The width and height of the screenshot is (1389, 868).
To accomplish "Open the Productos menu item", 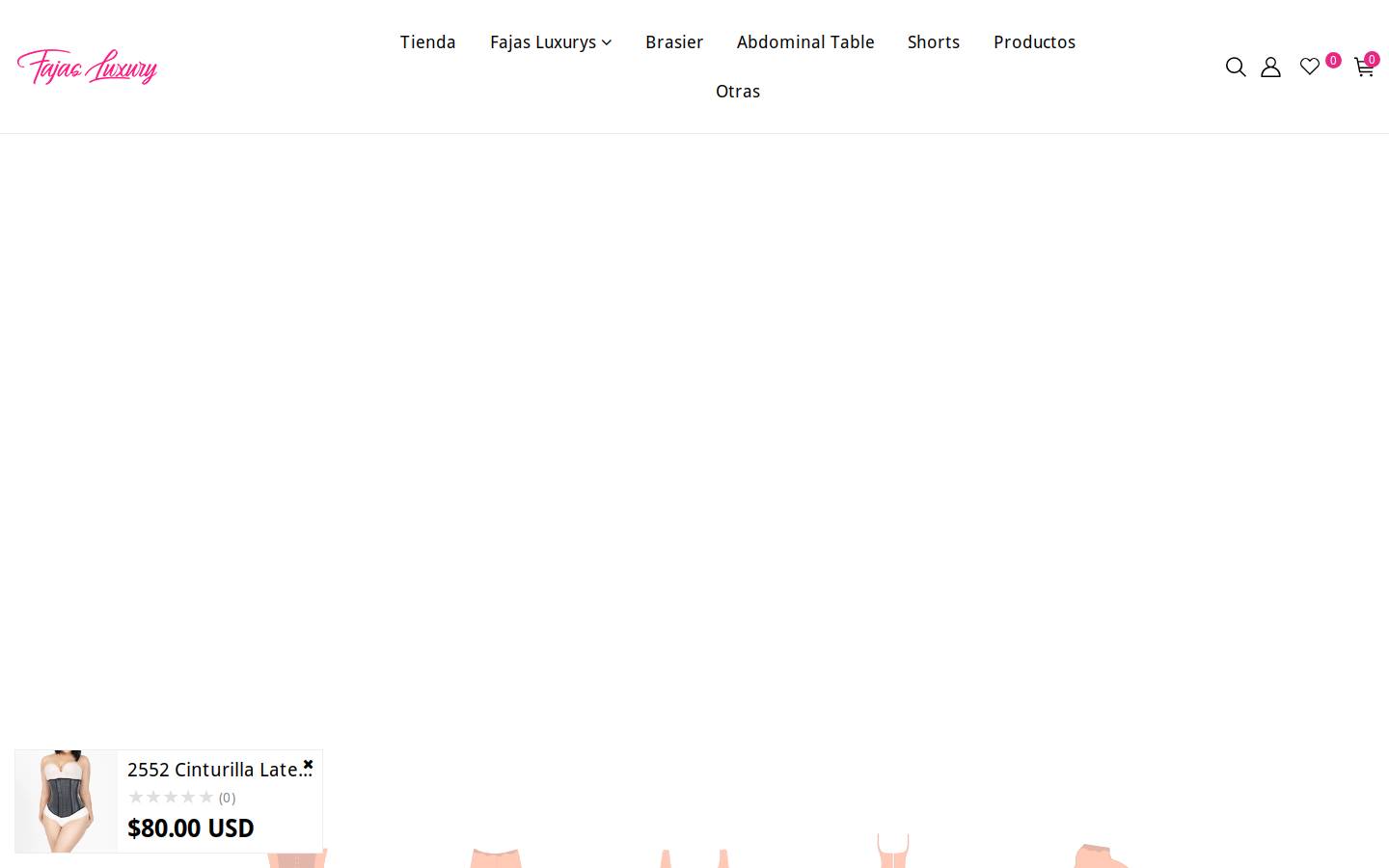I will coord(1034,41).
